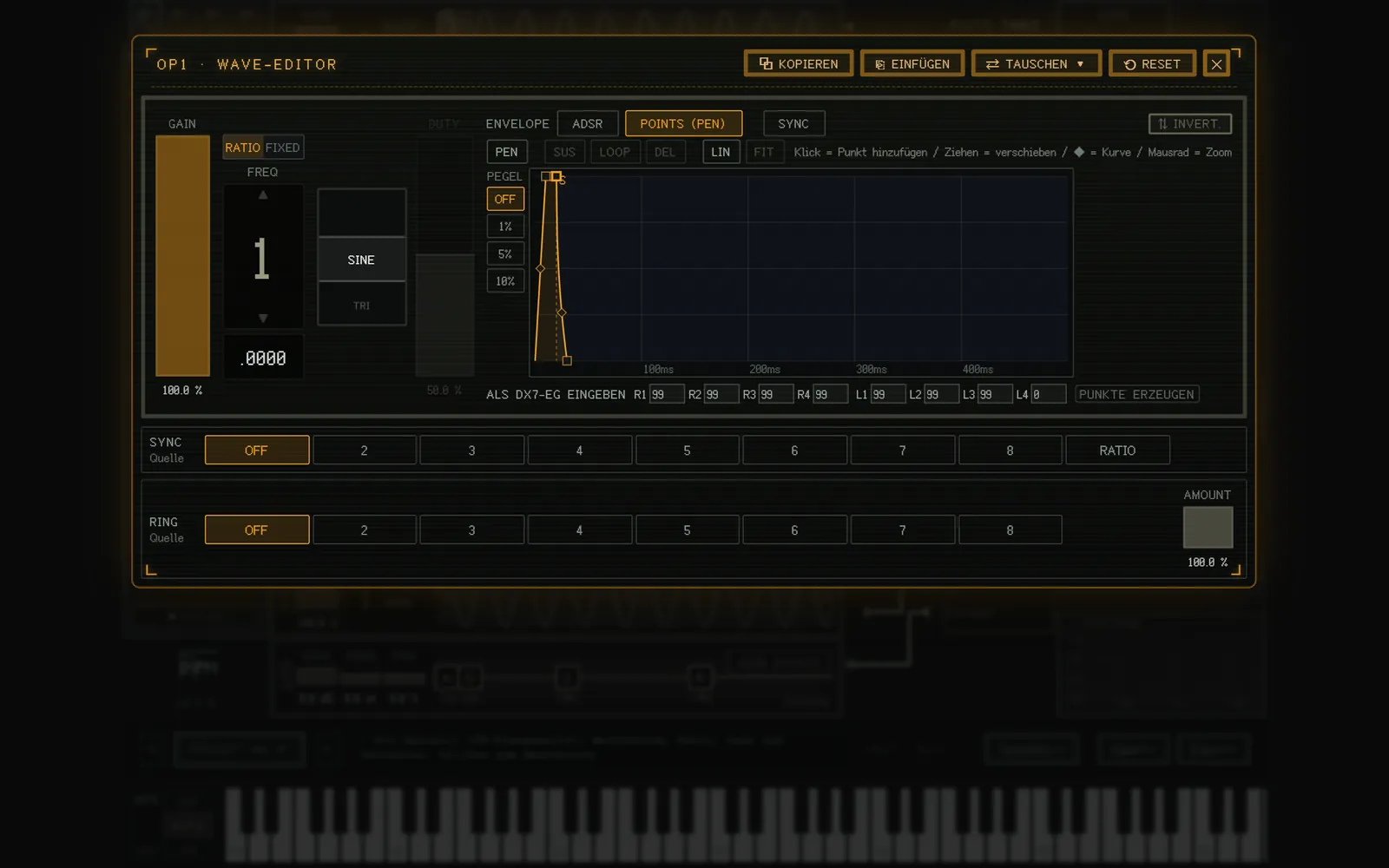Click the DUTY slider bar

click(x=444, y=255)
